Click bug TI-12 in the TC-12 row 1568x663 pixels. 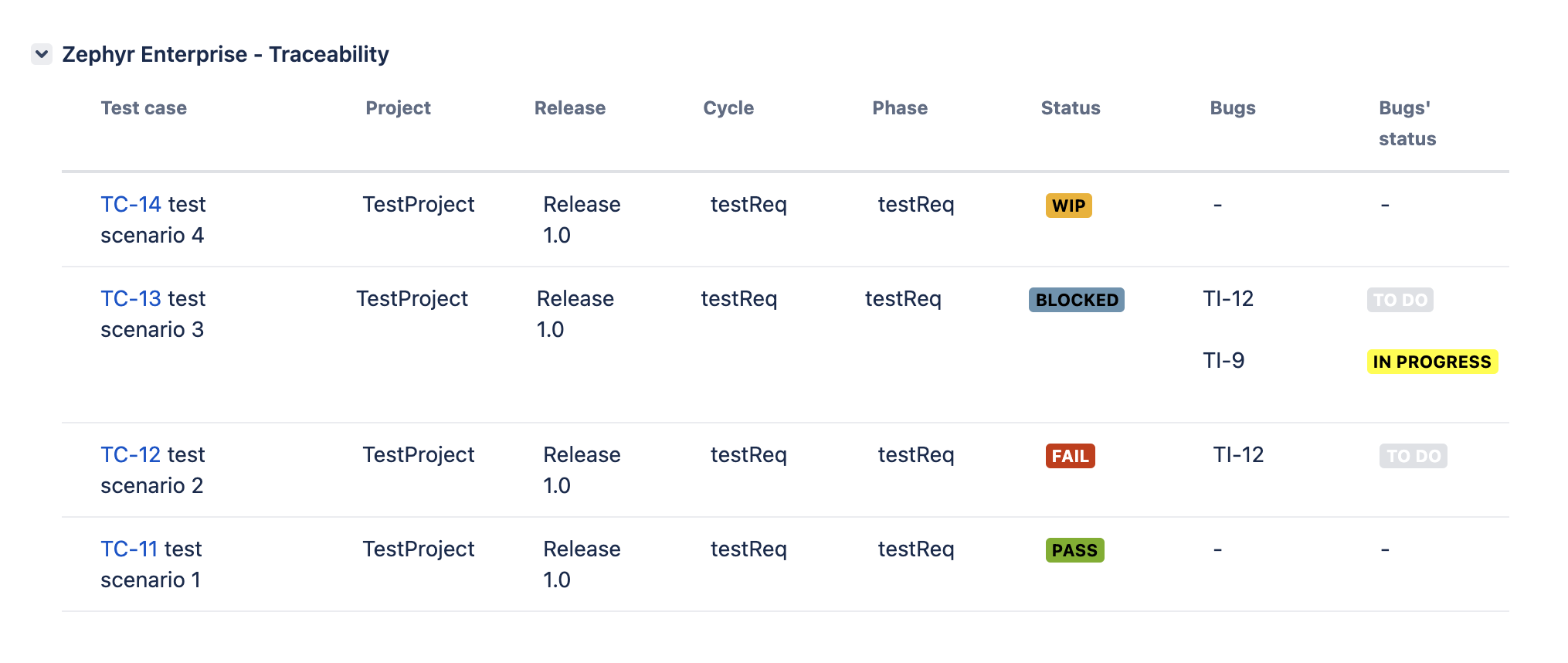1238,455
